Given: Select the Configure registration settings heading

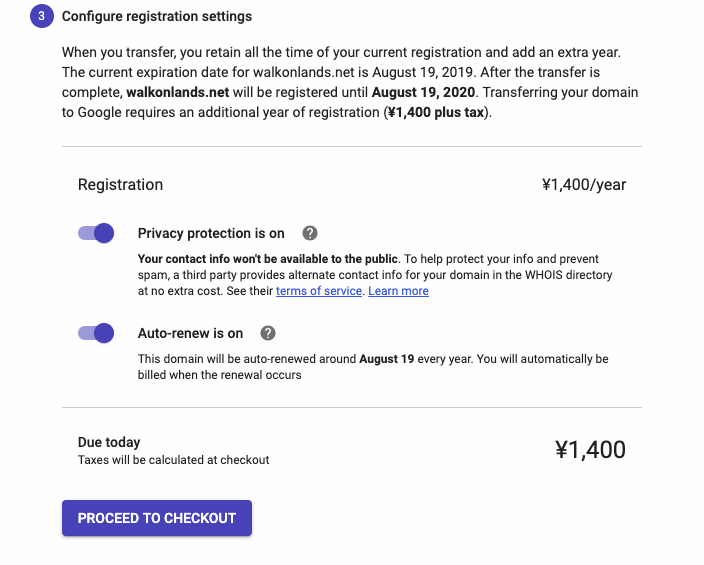Looking at the screenshot, I should click(x=157, y=16).
